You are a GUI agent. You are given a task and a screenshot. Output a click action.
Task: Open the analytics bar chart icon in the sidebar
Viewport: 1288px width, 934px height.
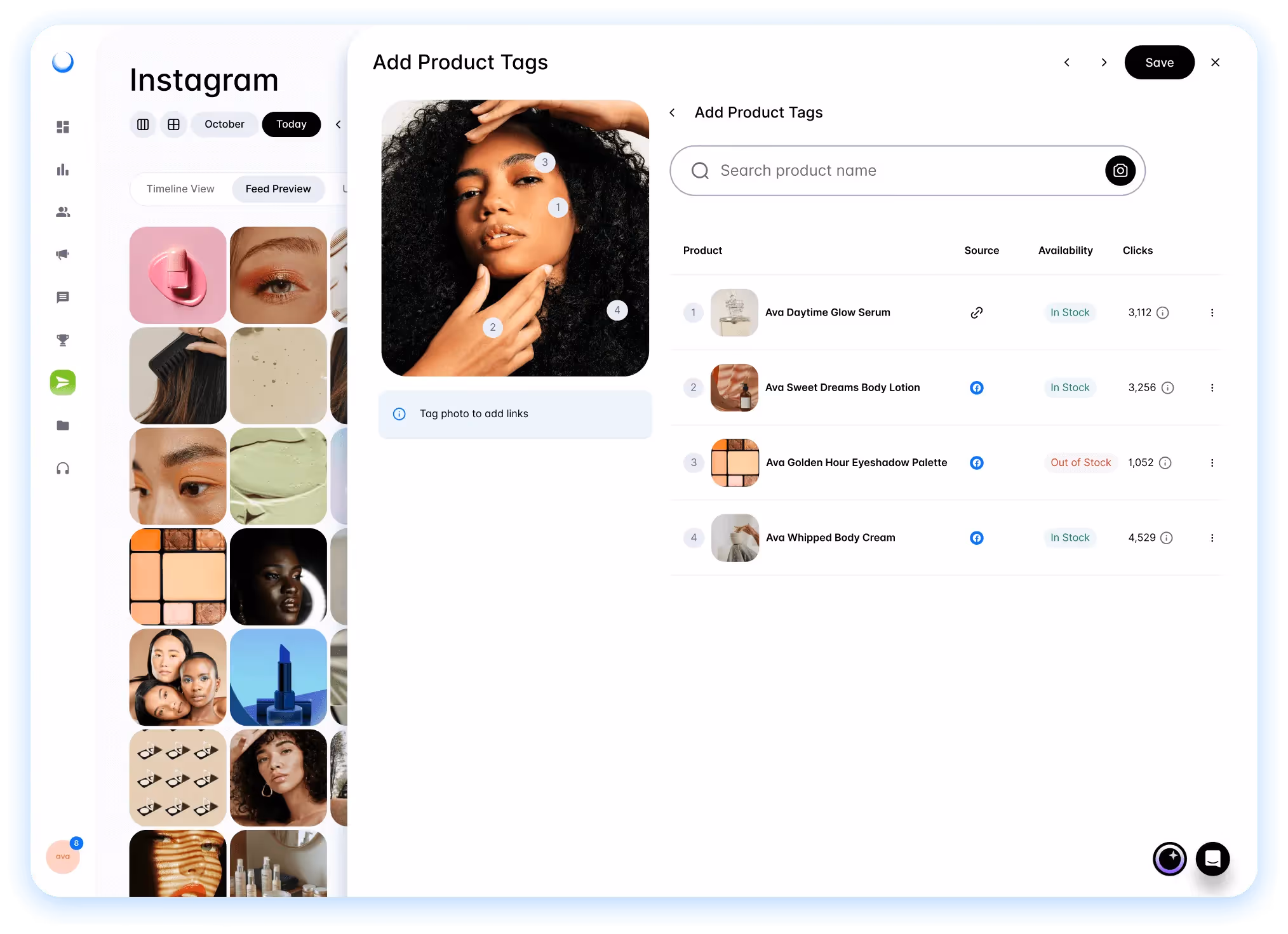[x=62, y=170]
